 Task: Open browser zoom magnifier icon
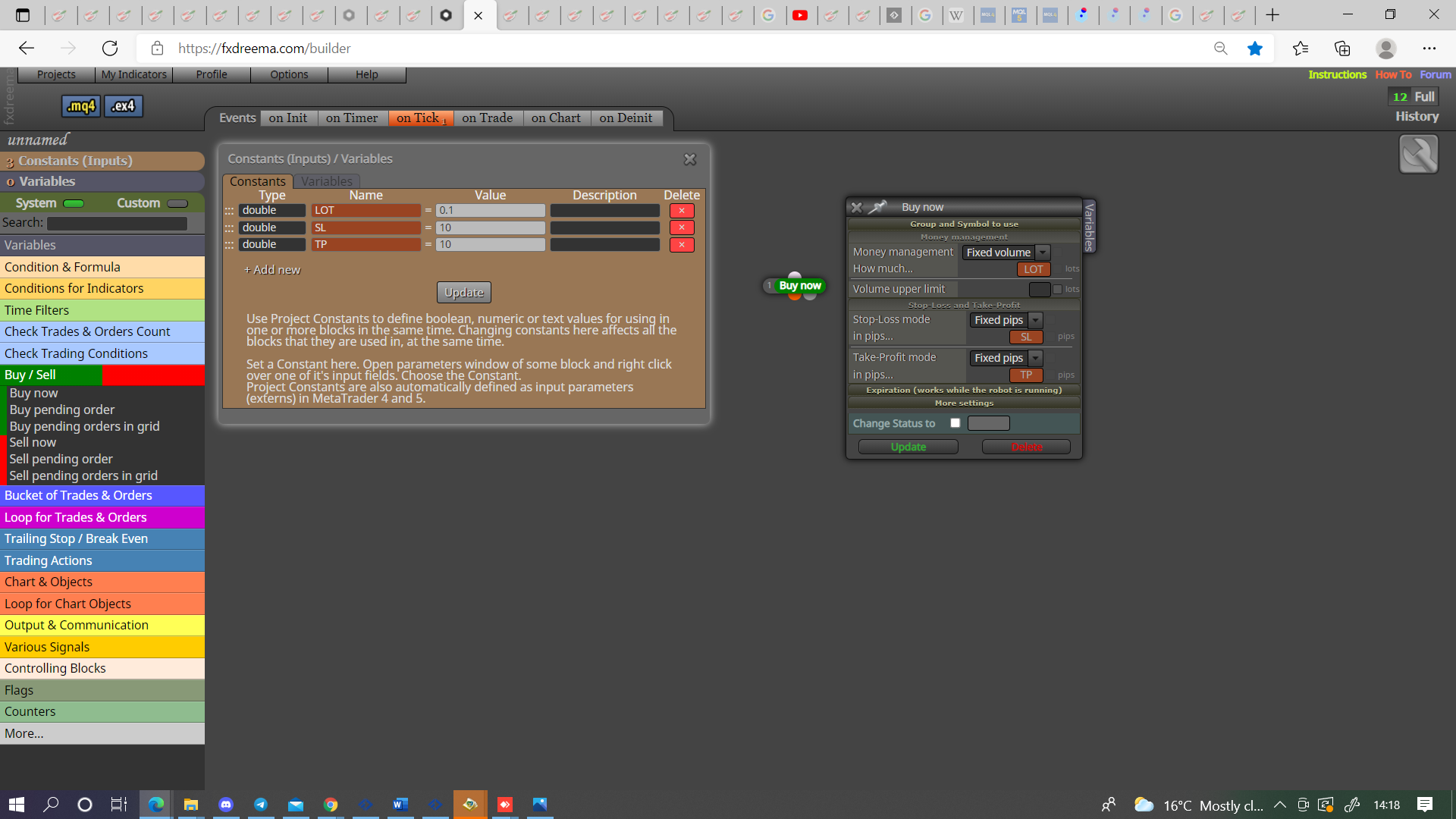(1220, 49)
